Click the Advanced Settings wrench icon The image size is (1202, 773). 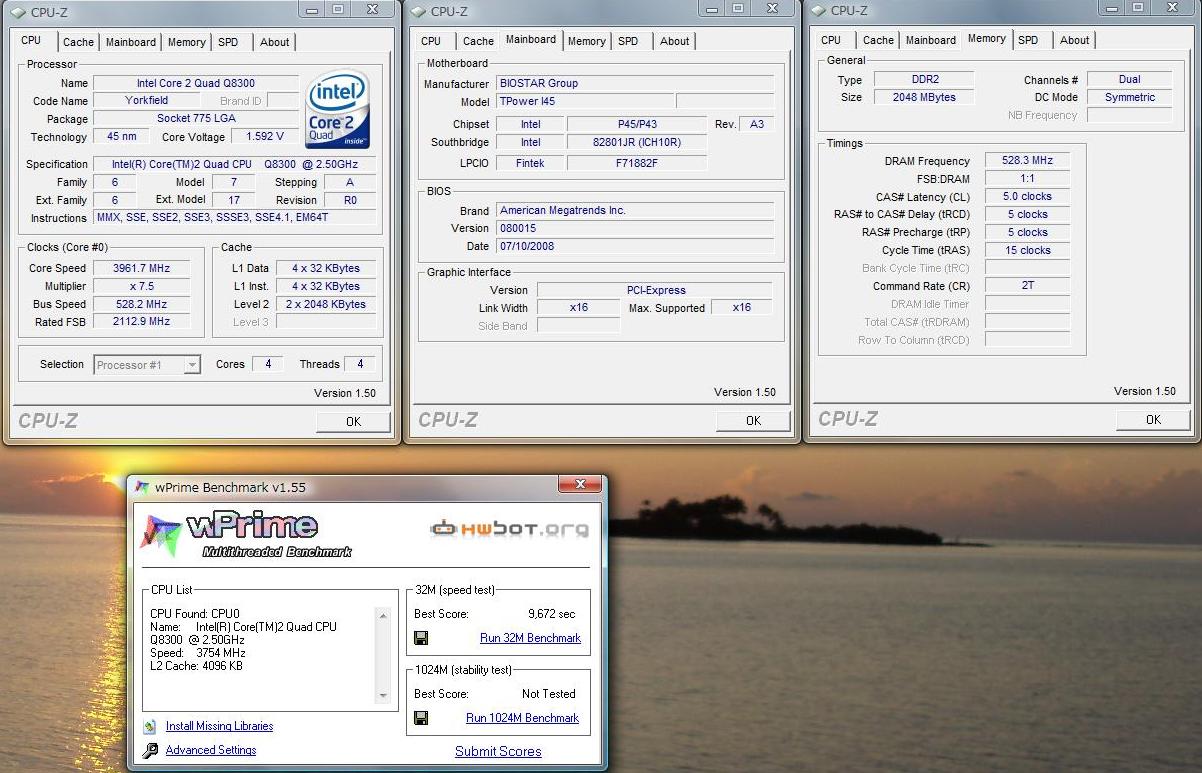tap(150, 750)
